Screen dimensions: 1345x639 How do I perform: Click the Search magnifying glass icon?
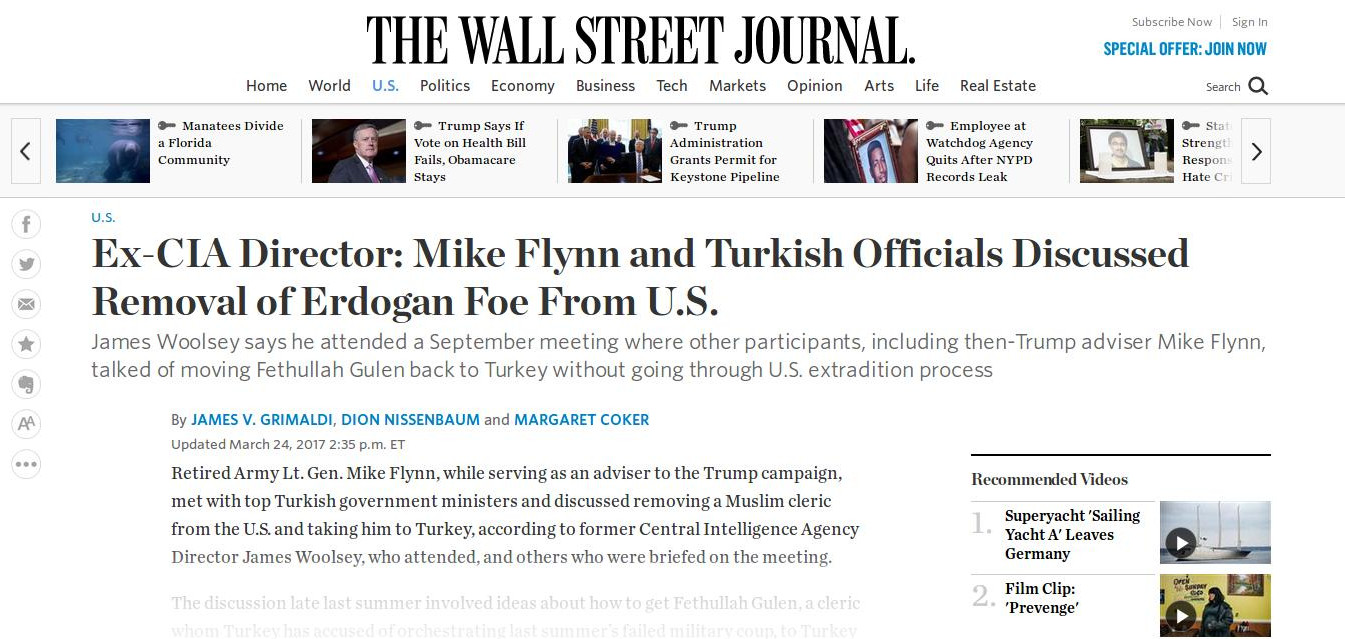1258,86
